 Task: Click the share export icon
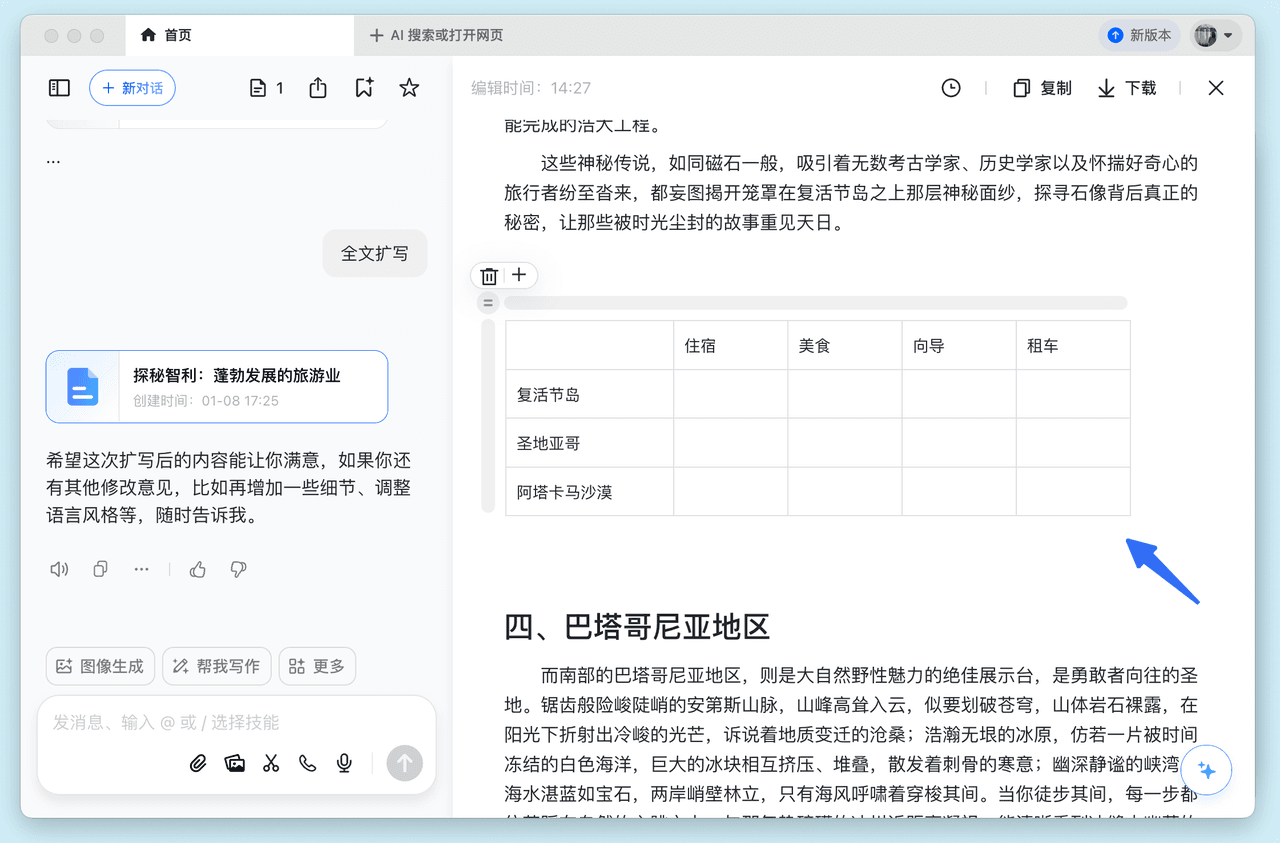point(318,88)
